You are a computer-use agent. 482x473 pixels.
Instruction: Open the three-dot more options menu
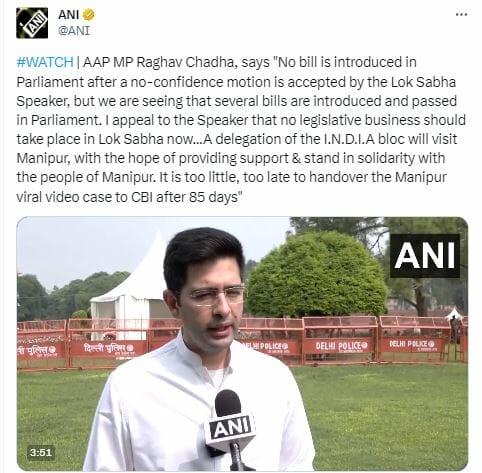[461, 15]
